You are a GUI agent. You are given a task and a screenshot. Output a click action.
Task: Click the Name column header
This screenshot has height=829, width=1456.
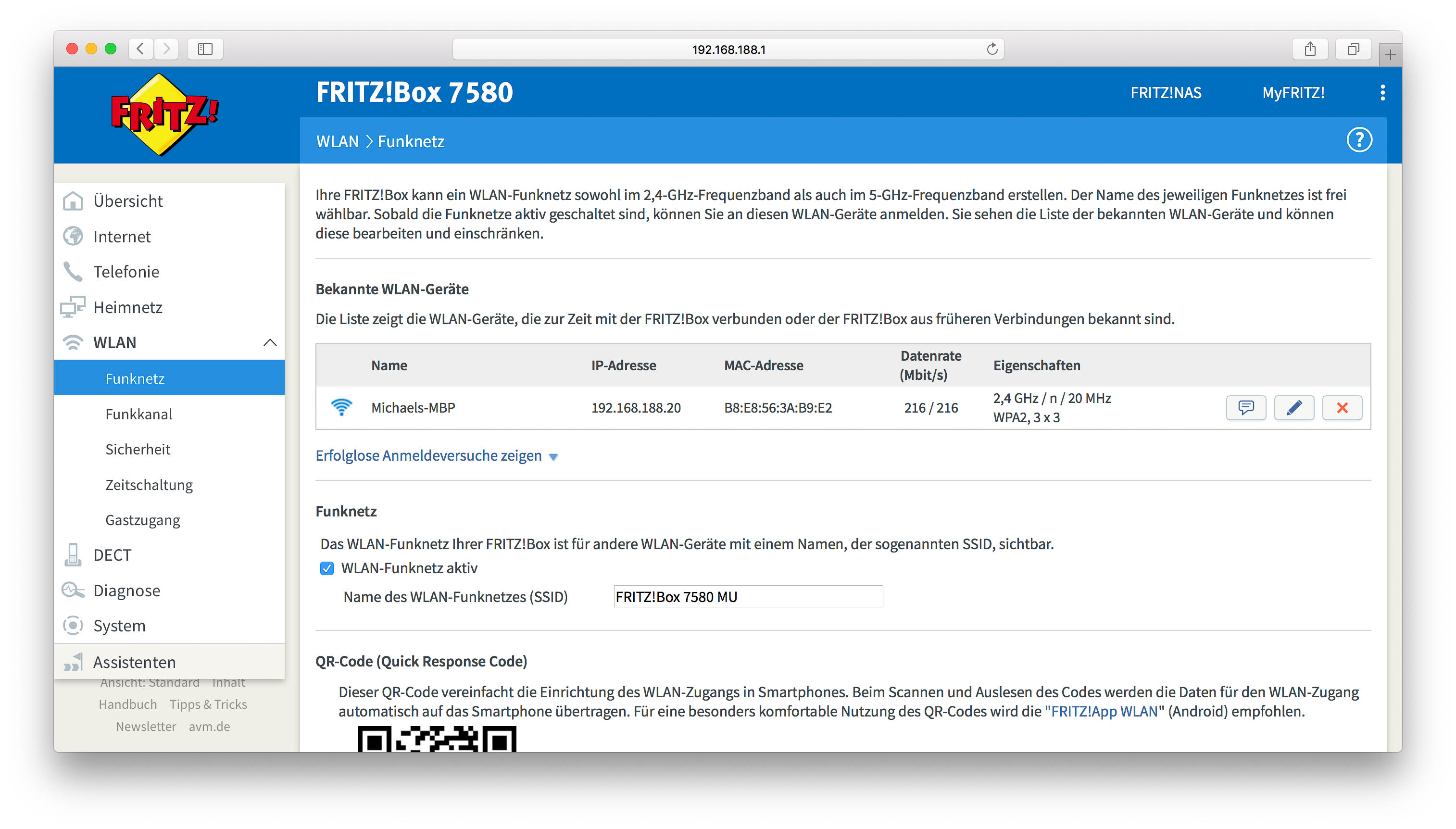pos(389,365)
